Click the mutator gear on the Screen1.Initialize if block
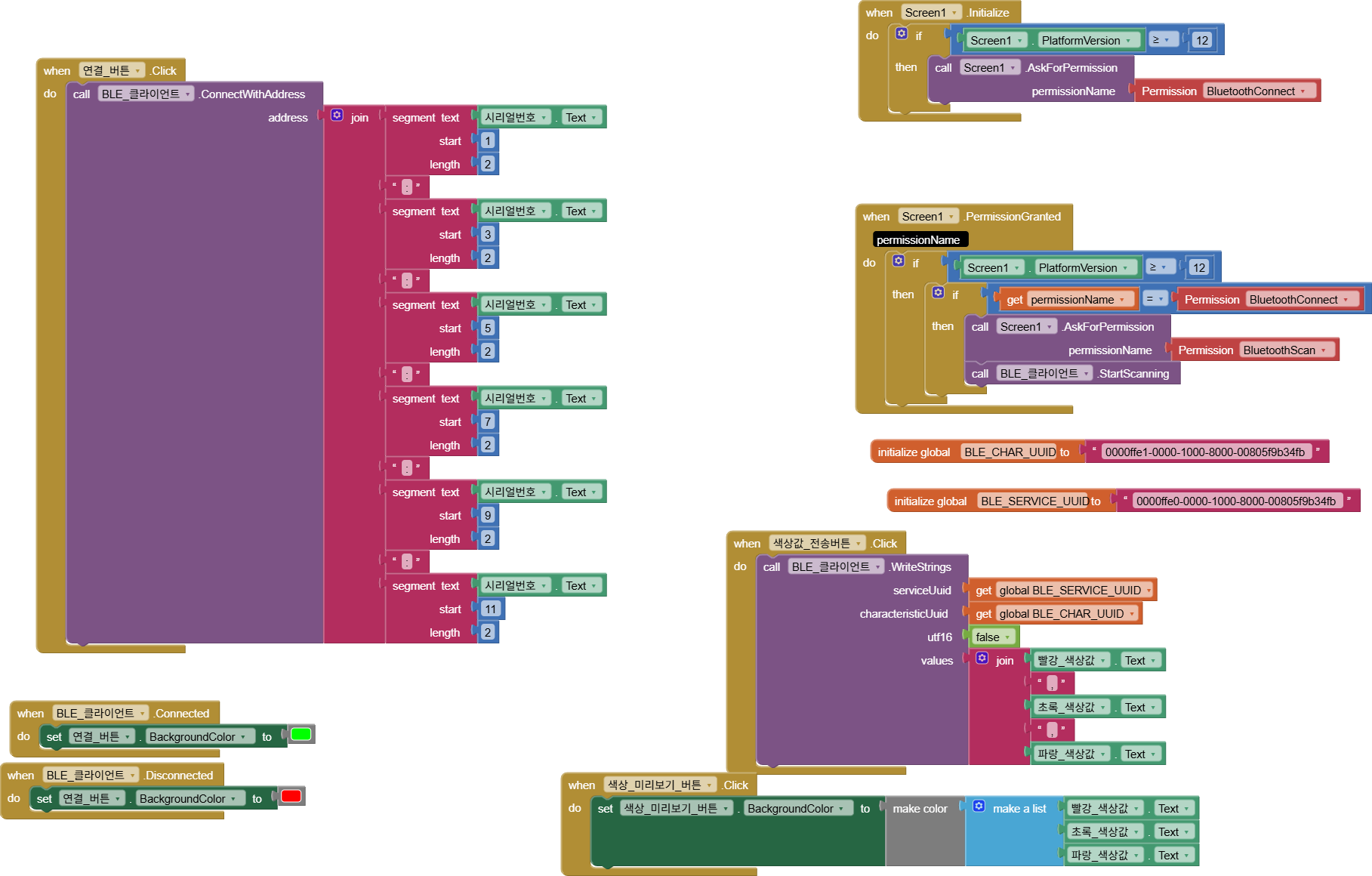The image size is (1372, 876). pyautogui.click(x=902, y=33)
